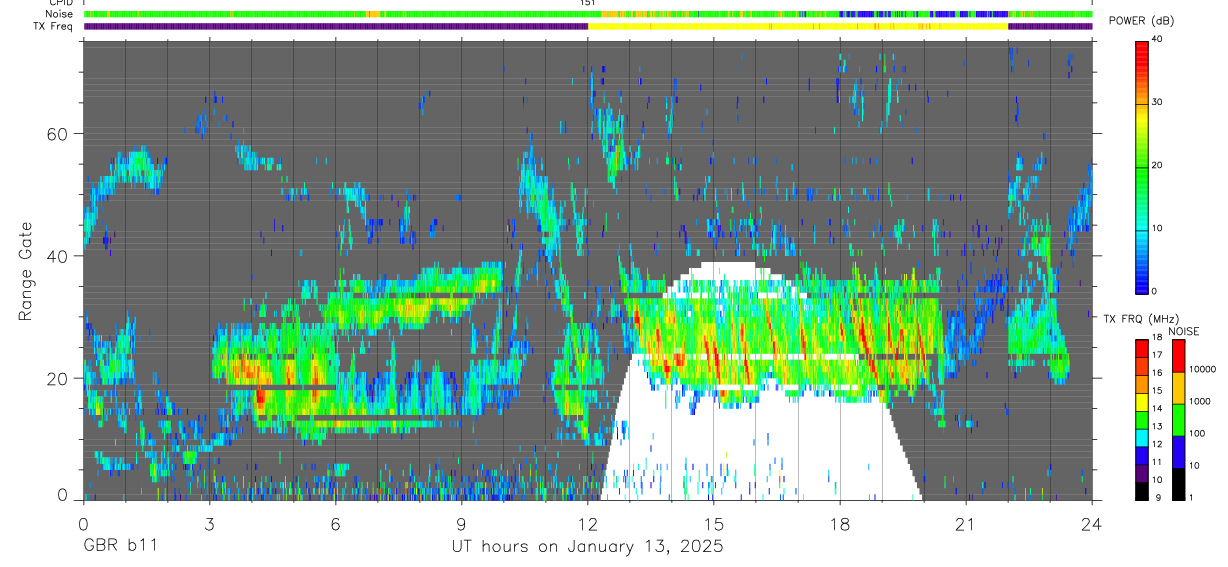This screenshot has height=567, width=1228.
Task: Click the green Noise strip above the plot
Action: click(x=588, y=15)
